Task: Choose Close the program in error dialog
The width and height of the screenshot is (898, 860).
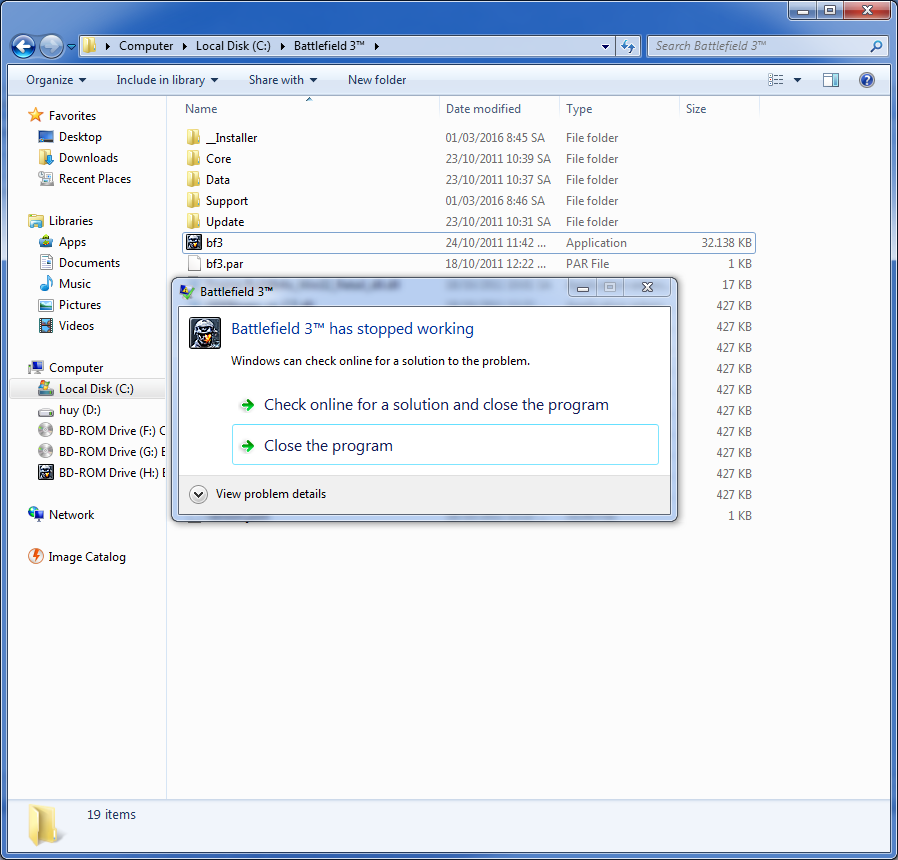Action: point(445,445)
